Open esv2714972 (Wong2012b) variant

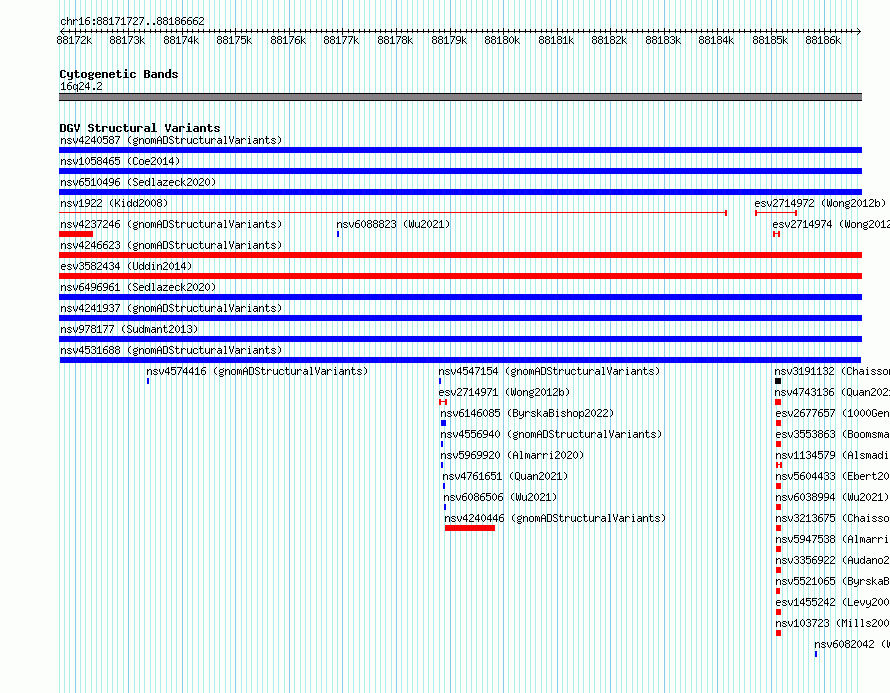(820, 203)
